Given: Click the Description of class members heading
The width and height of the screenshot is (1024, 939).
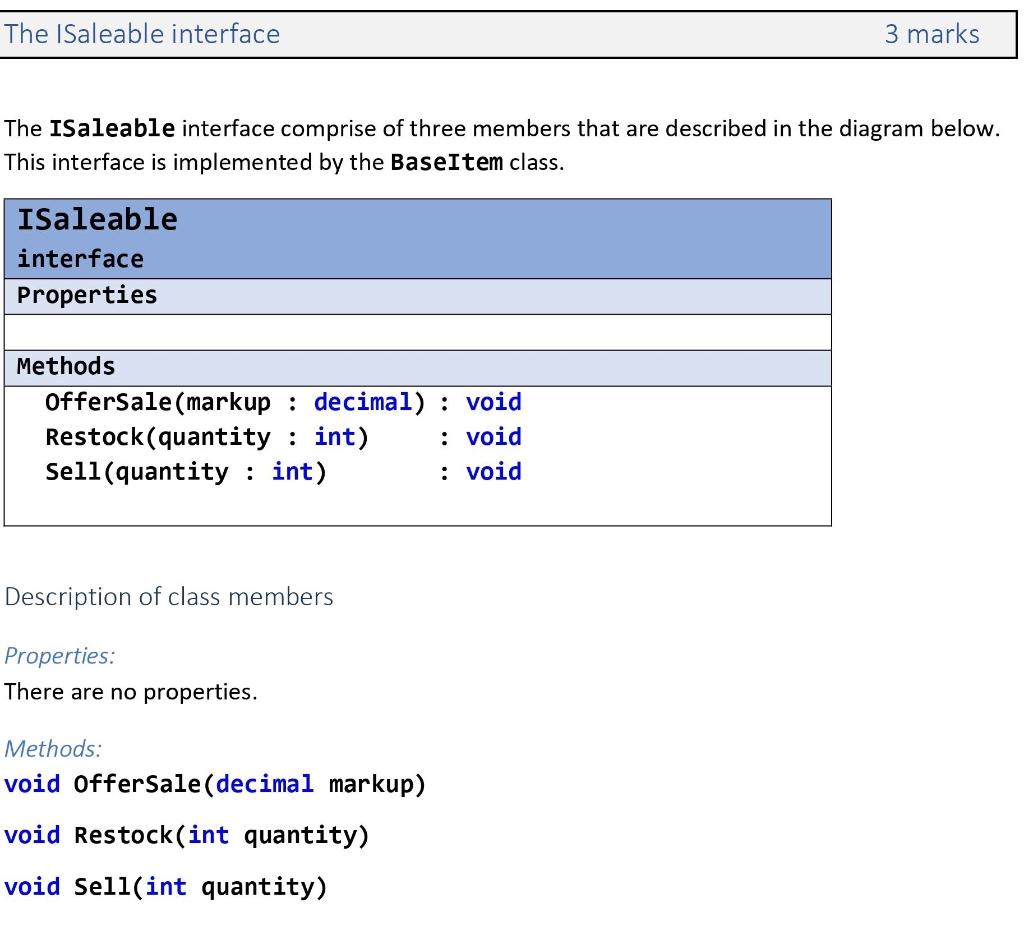Looking at the screenshot, I should point(168,596).
